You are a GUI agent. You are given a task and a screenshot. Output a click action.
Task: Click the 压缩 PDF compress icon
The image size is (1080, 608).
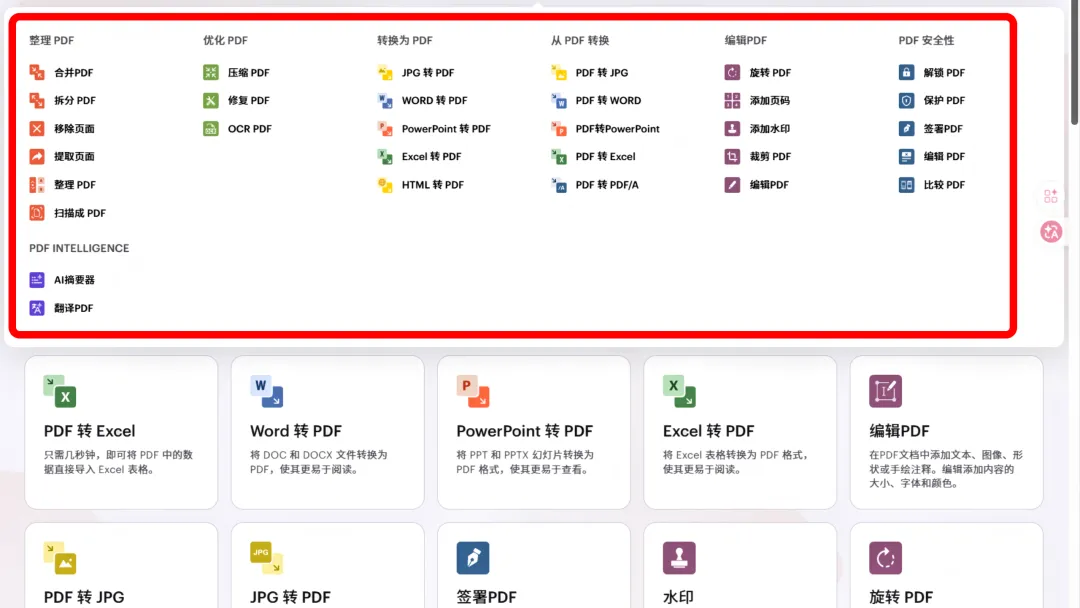coord(211,72)
